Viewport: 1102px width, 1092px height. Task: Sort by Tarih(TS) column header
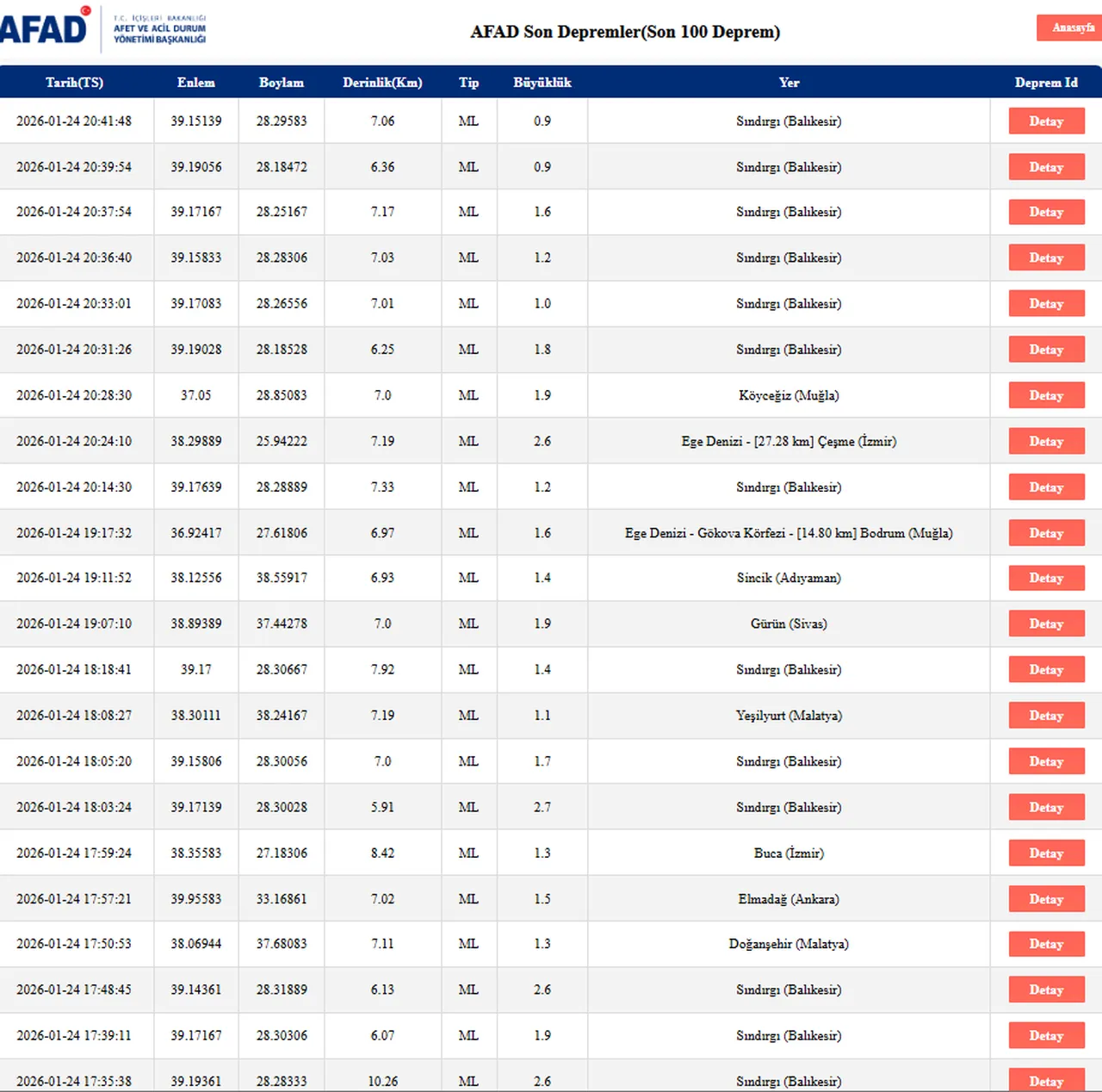click(74, 83)
